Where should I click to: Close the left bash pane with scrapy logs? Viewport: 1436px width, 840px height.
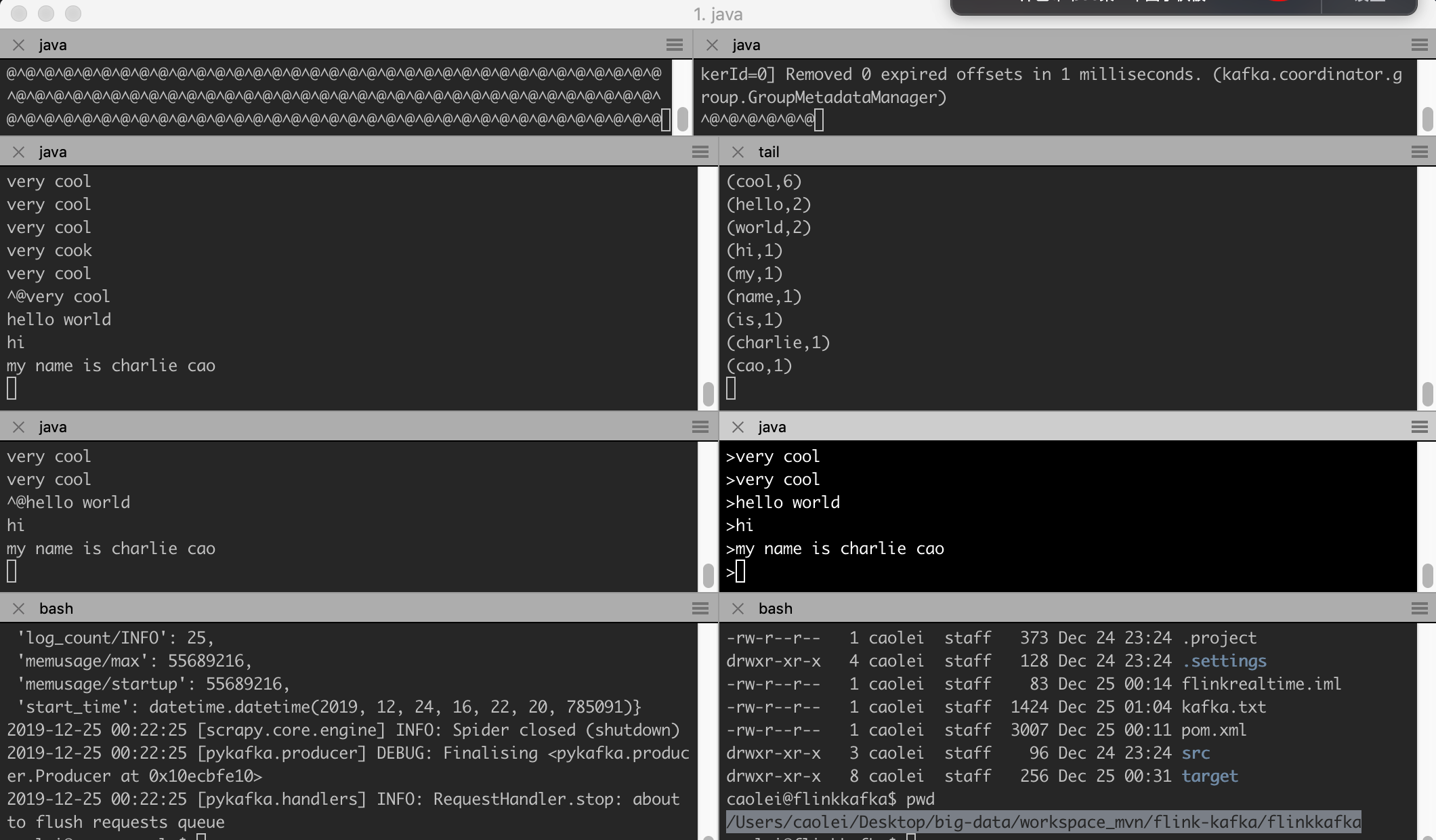point(18,608)
